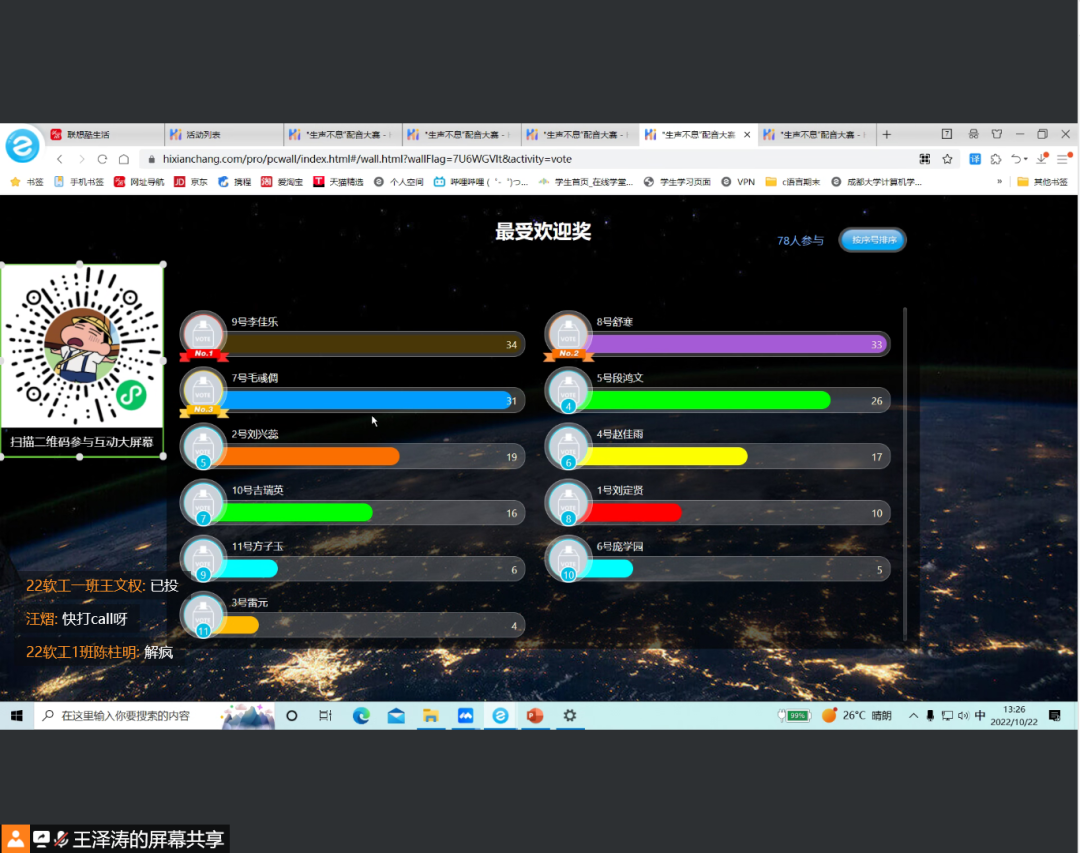Switch to the 活动列表 tab
Viewport: 1080px width, 853px height.
(x=222, y=134)
